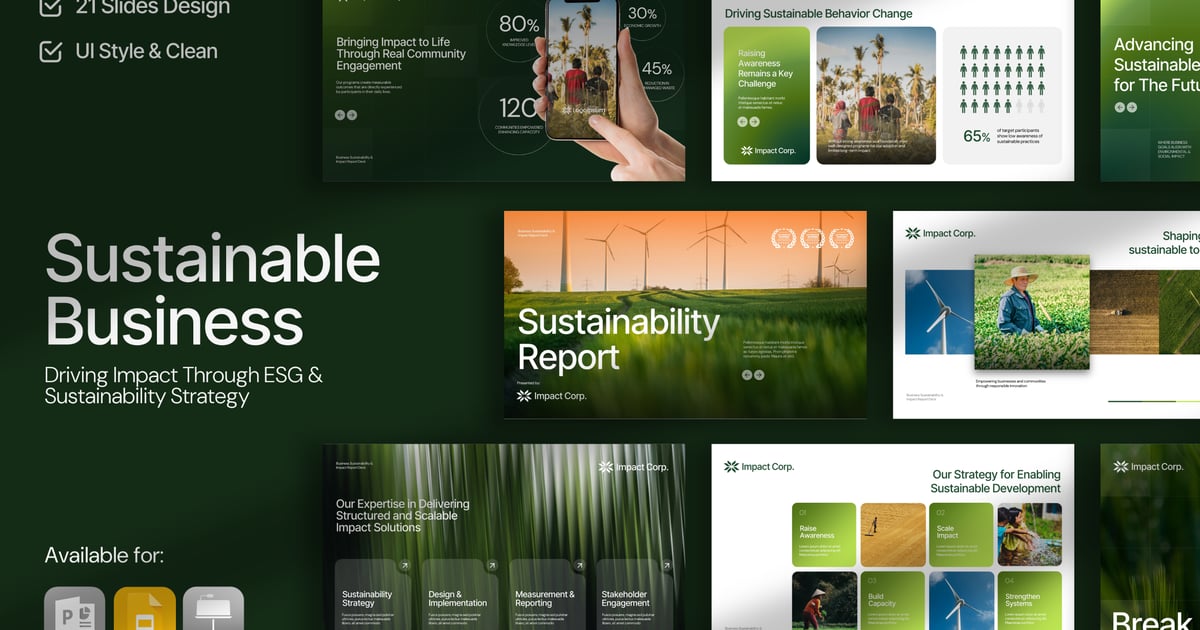Click the right arrow on Sustainability Report slide
1200x630 pixels.
(759, 375)
